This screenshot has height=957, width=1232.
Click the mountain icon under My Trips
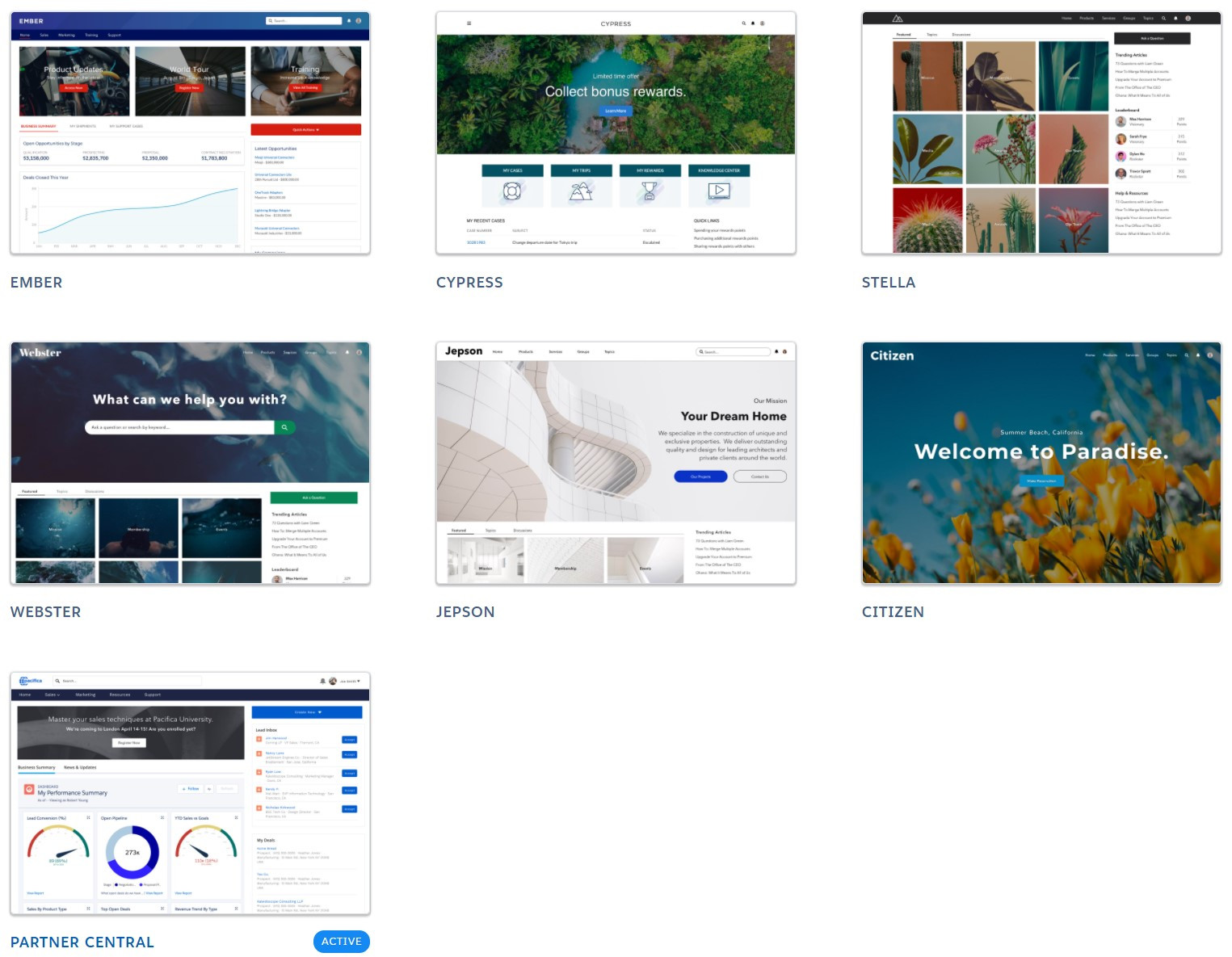pyautogui.click(x=581, y=191)
